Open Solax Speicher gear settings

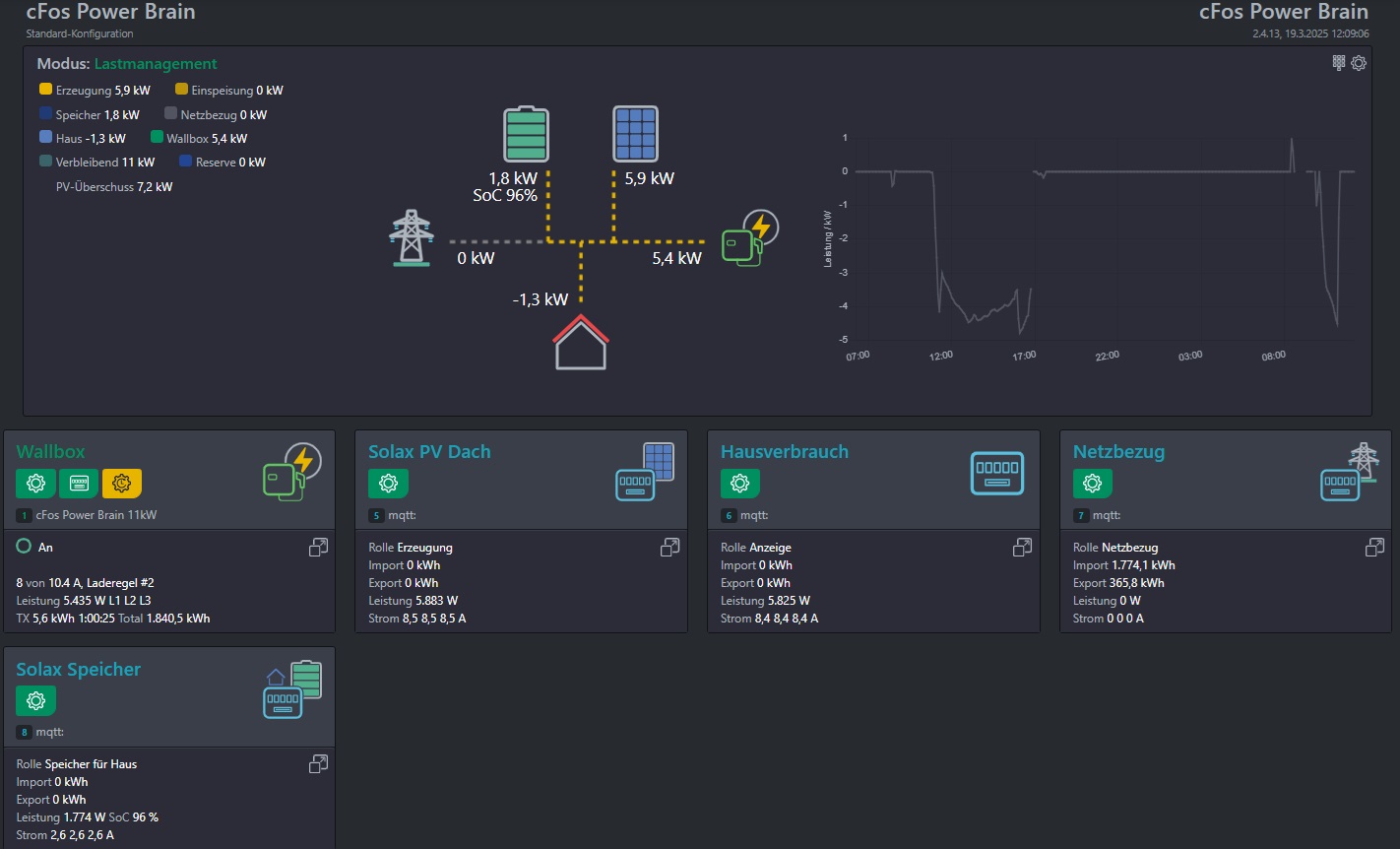click(x=36, y=701)
